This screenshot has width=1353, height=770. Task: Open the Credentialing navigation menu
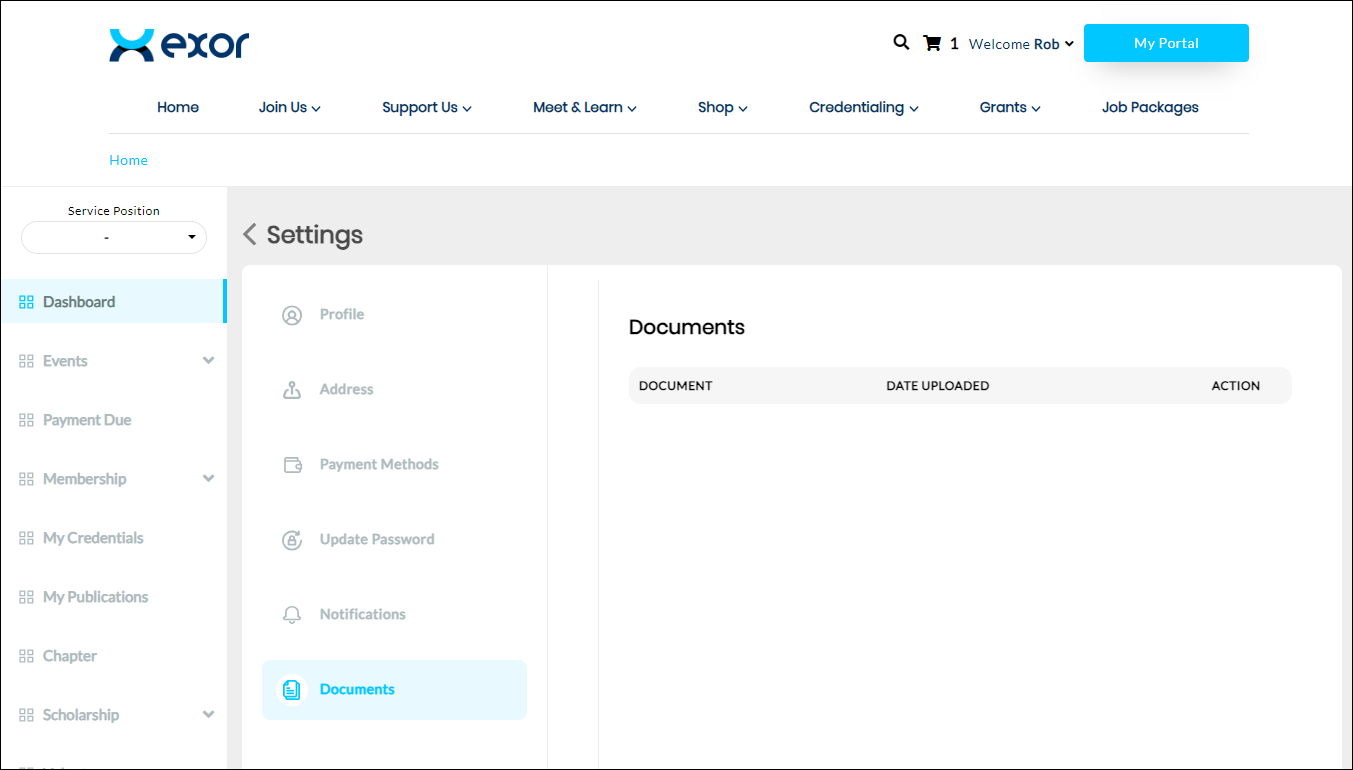tap(863, 108)
